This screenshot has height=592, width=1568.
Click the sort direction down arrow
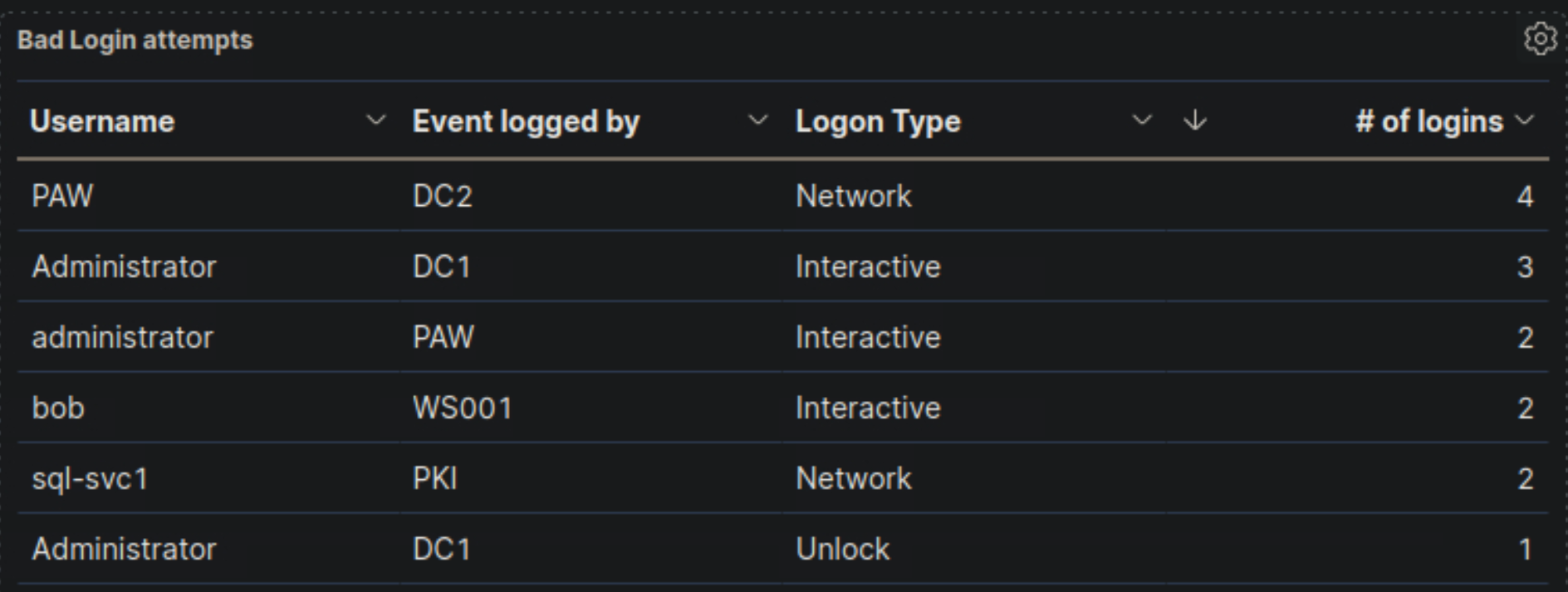coord(1194,121)
